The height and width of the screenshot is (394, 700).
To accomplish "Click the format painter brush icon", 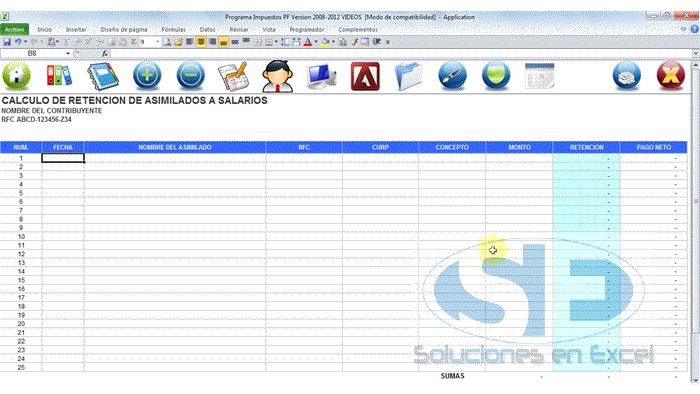I will (x=354, y=42).
